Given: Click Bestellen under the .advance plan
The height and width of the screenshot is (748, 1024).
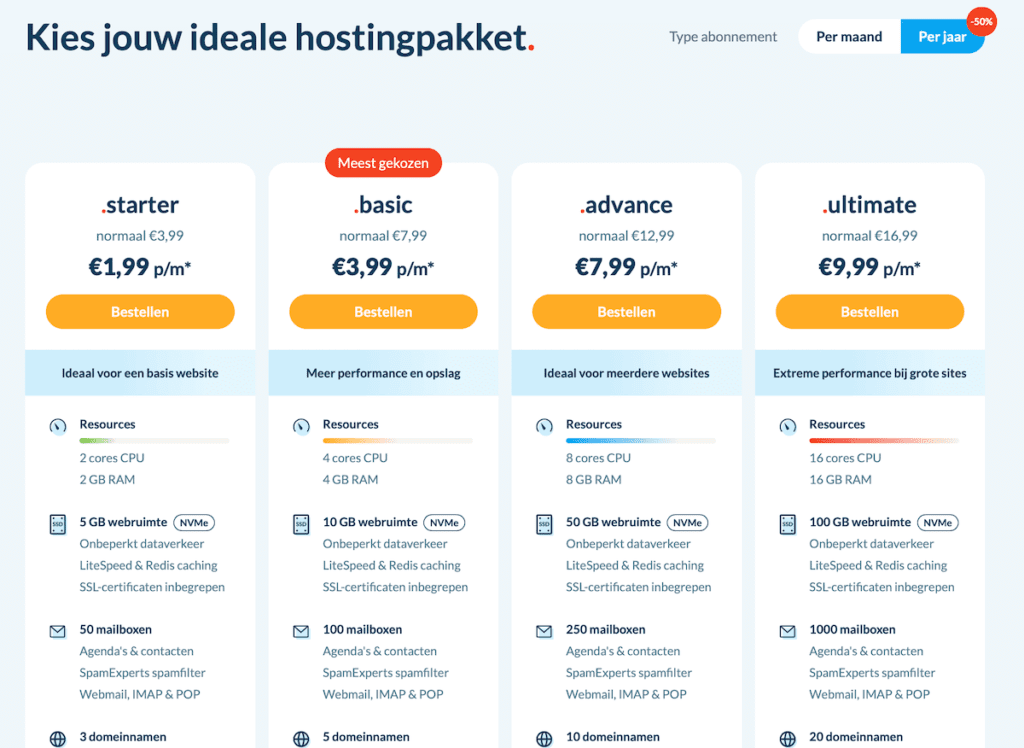Looking at the screenshot, I should click(626, 311).
